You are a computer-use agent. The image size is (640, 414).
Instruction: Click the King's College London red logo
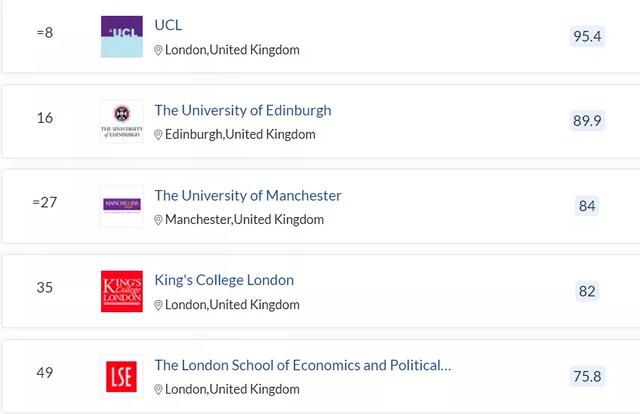click(122, 291)
